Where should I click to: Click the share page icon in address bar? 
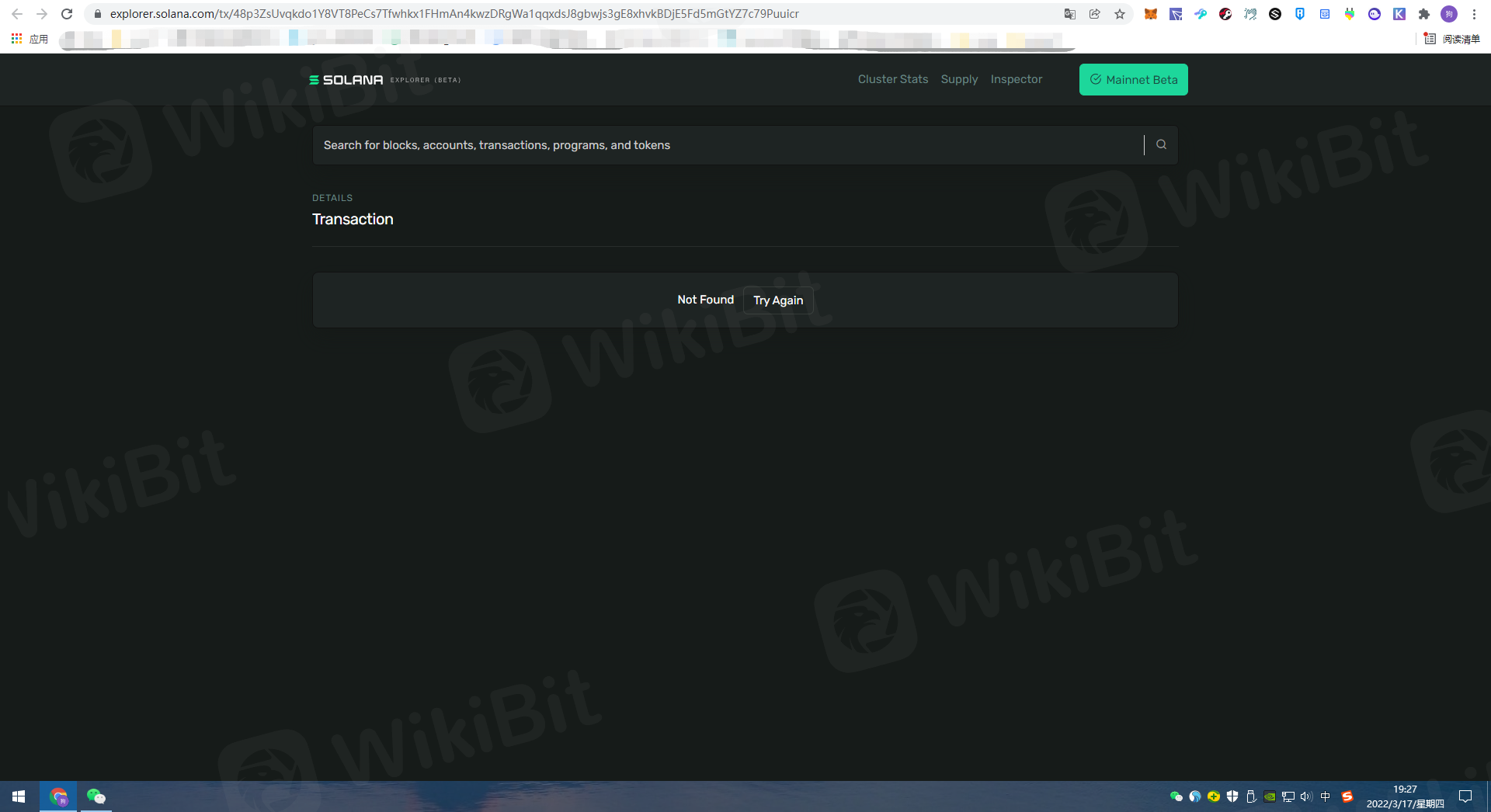pyautogui.click(x=1095, y=14)
